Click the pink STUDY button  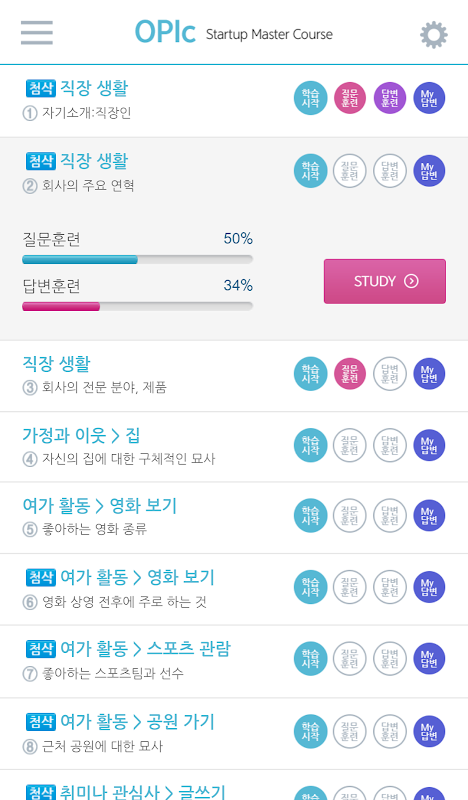tap(385, 281)
